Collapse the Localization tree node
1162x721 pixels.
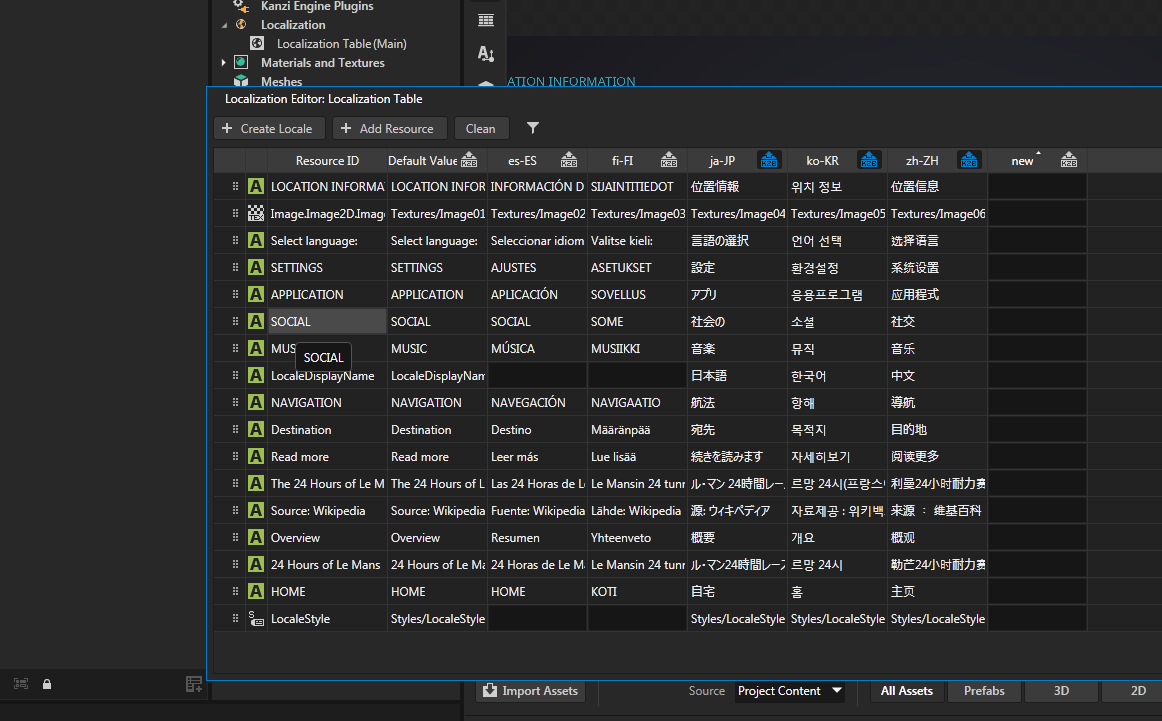pos(224,25)
